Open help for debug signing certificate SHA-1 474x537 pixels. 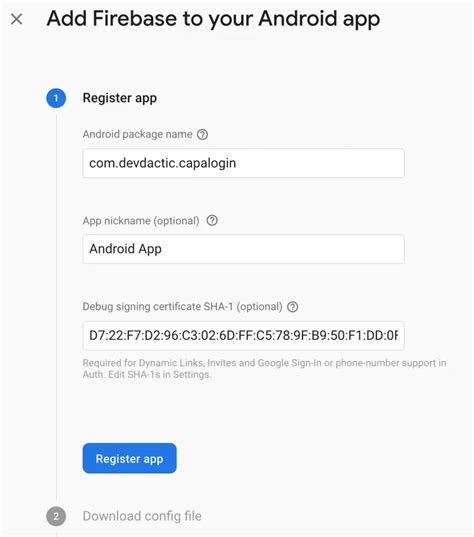tap(292, 307)
